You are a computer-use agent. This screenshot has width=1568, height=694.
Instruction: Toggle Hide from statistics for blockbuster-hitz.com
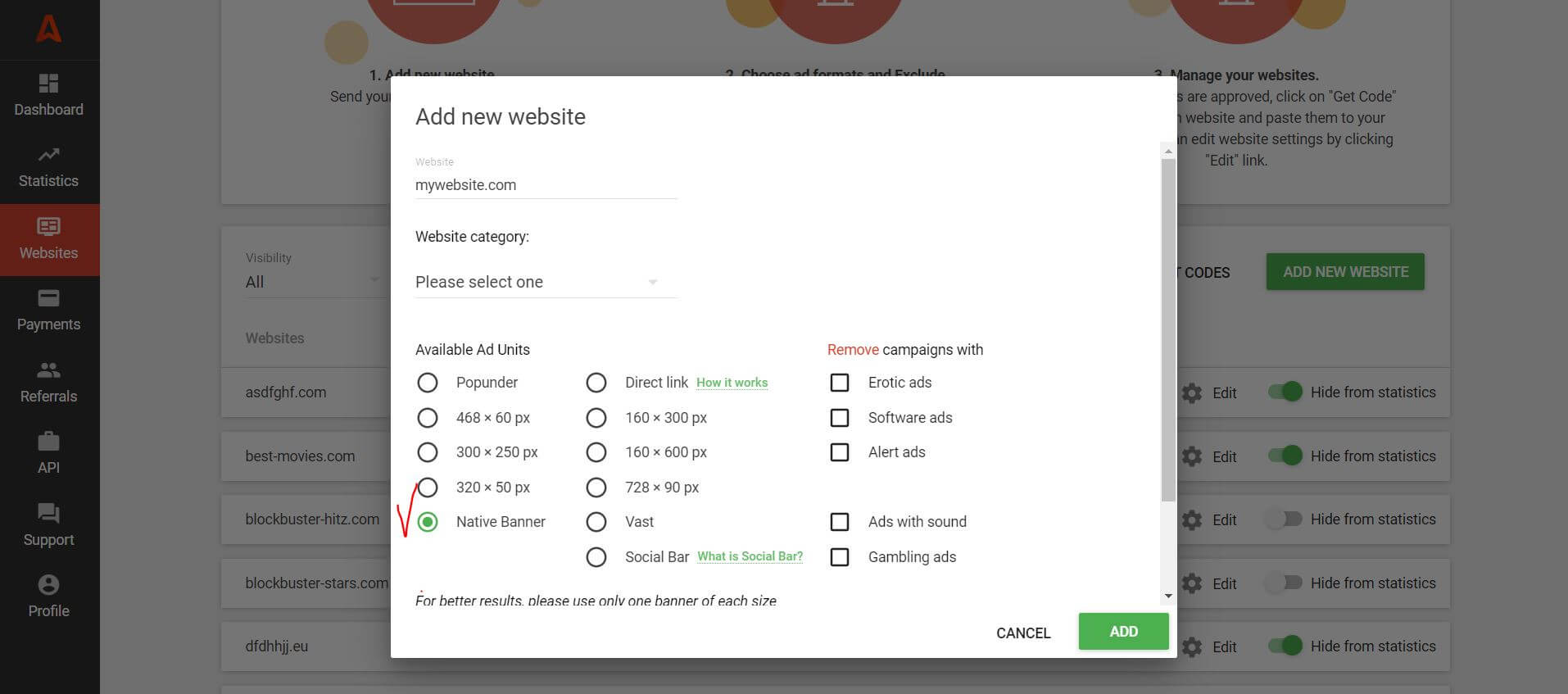[1284, 519]
